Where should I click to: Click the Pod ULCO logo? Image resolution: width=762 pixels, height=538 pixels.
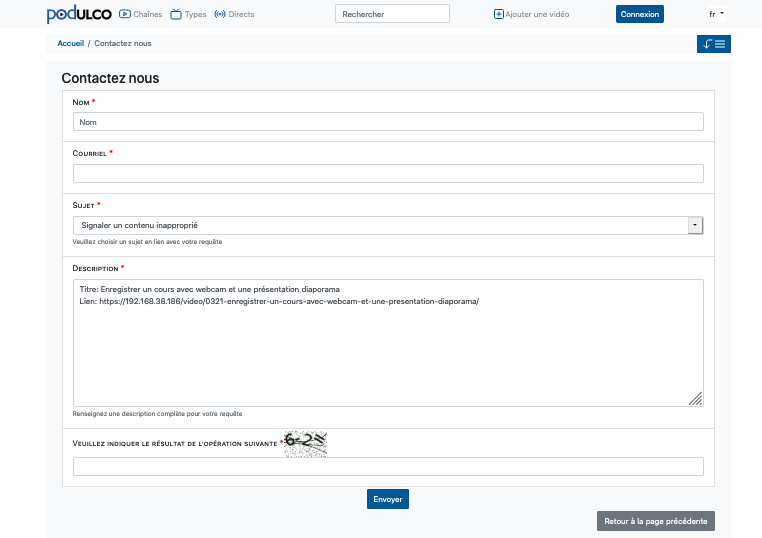(x=79, y=14)
